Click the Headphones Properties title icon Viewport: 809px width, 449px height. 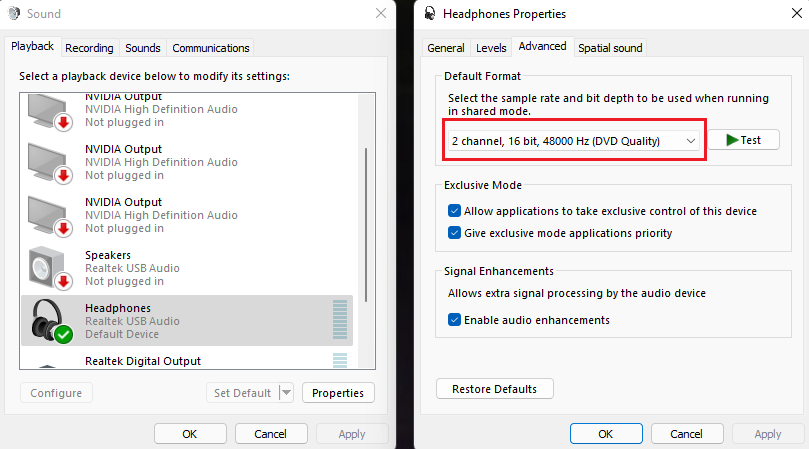point(429,14)
